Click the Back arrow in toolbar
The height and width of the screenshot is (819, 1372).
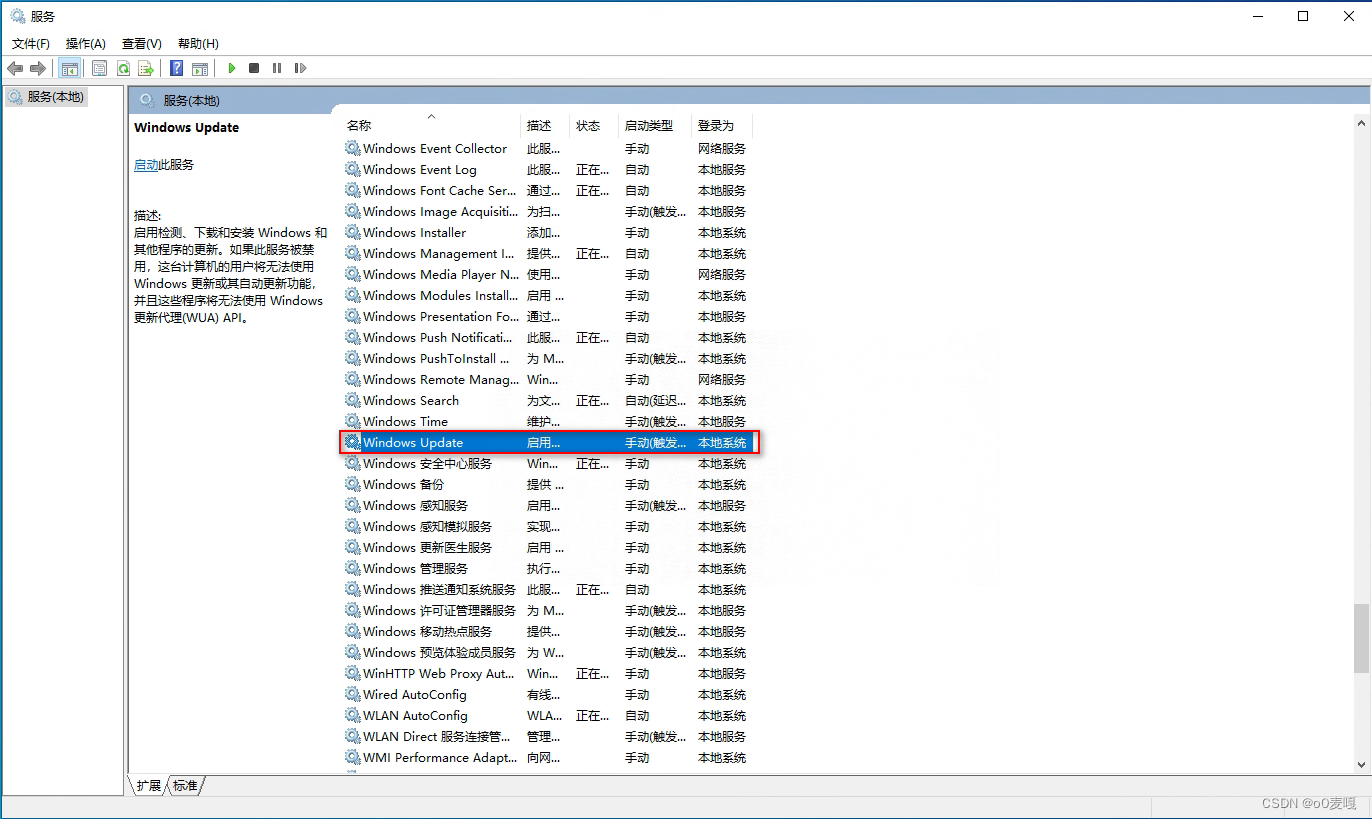[x=15, y=68]
